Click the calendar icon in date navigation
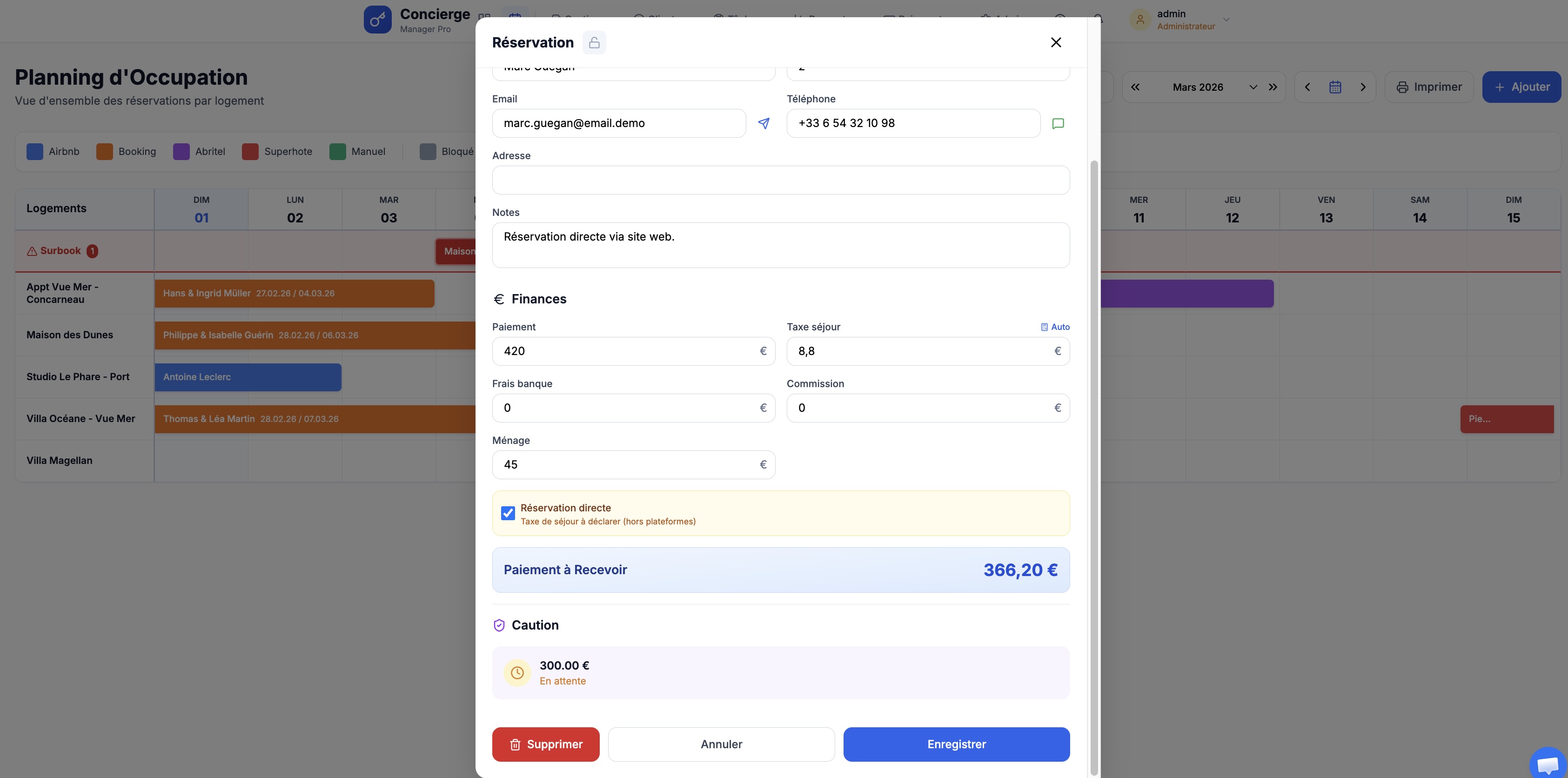Image resolution: width=1568 pixels, height=778 pixels. coord(1335,87)
